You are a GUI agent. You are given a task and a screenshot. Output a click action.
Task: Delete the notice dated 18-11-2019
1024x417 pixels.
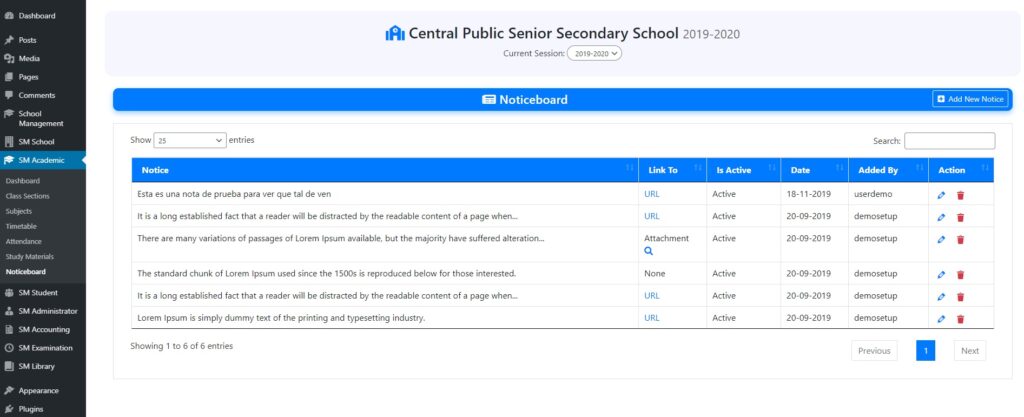(960, 195)
